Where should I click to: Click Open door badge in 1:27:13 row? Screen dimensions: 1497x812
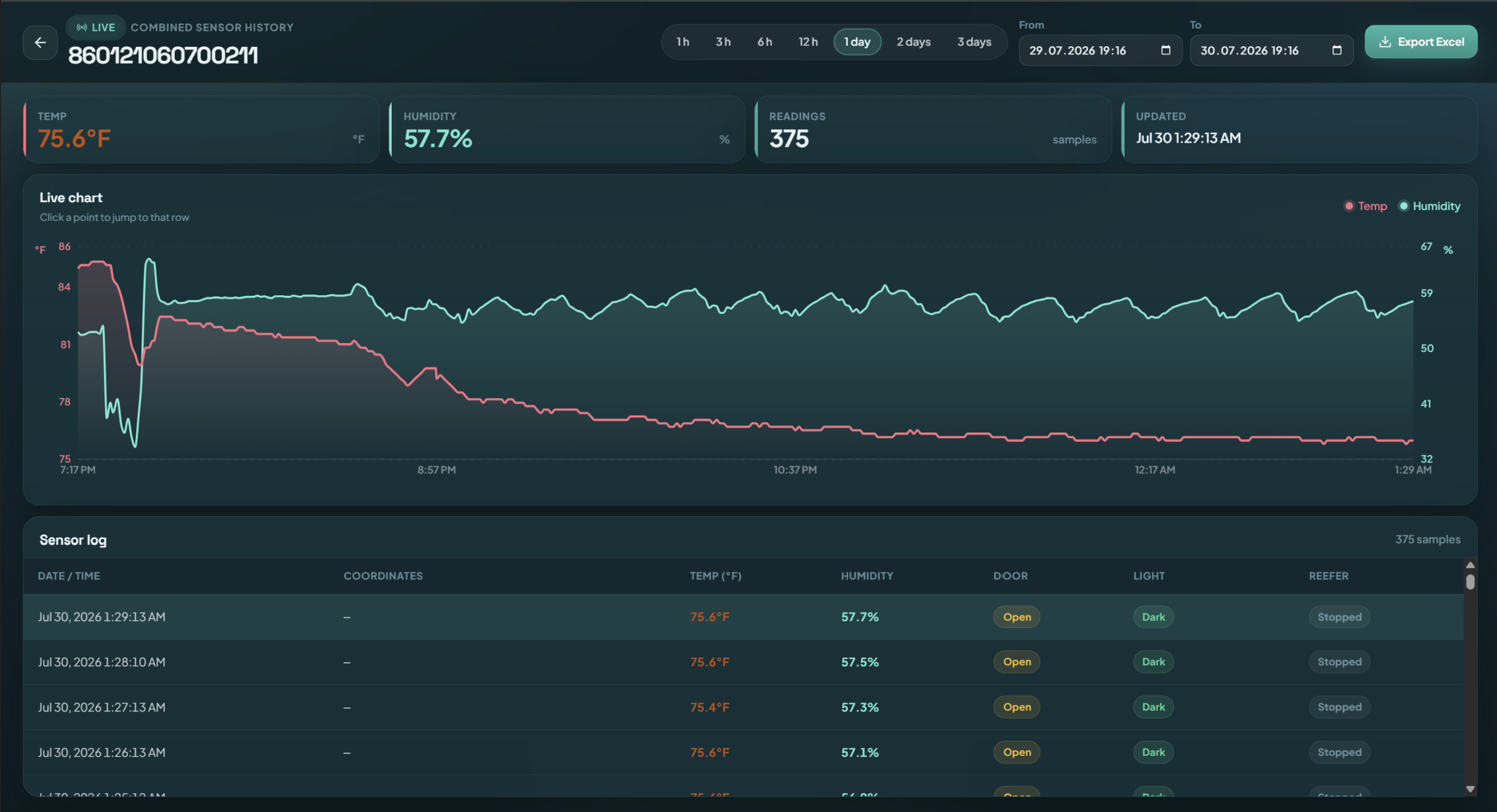(x=1017, y=707)
